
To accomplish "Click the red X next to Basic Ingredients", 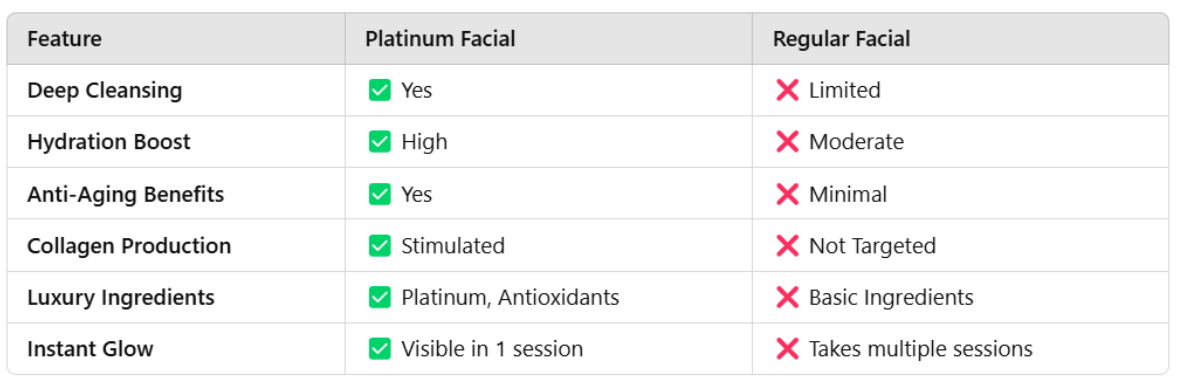I will (787, 298).
